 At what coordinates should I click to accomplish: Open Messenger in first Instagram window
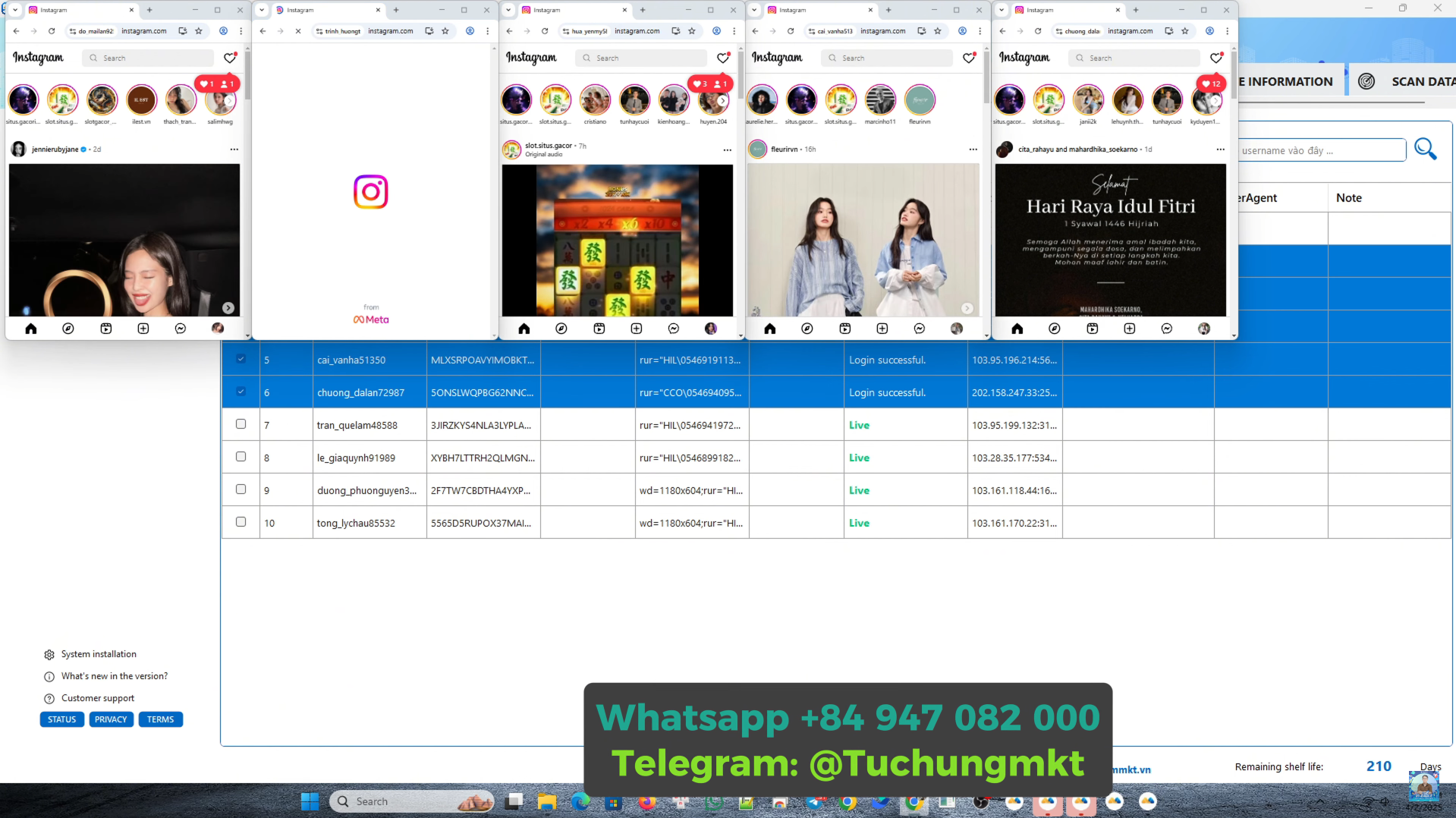pos(181,329)
